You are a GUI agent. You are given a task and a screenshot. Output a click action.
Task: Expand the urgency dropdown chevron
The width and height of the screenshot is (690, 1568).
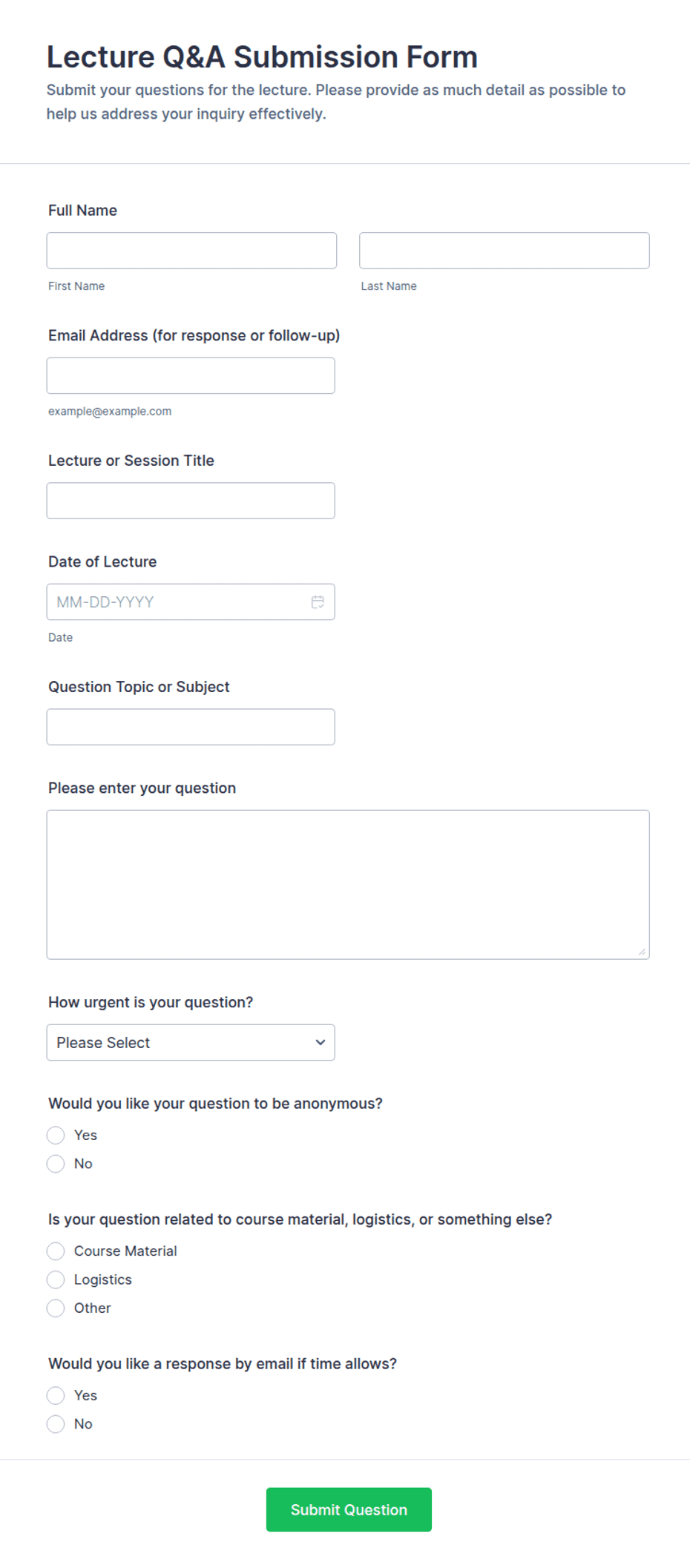pyautogui.click(x=321, y=1042)
